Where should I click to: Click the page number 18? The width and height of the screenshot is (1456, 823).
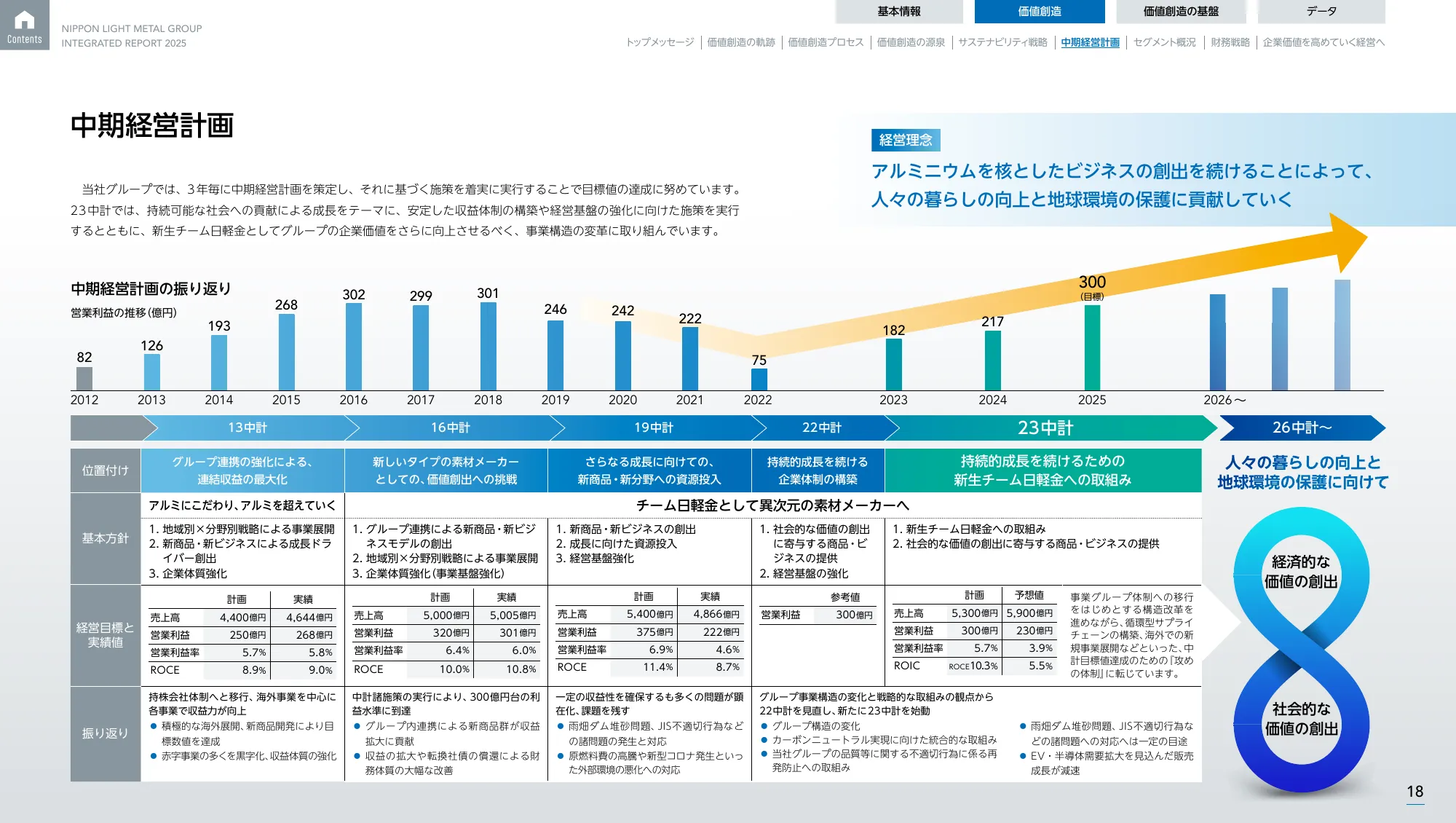(x=1414, y=789)
